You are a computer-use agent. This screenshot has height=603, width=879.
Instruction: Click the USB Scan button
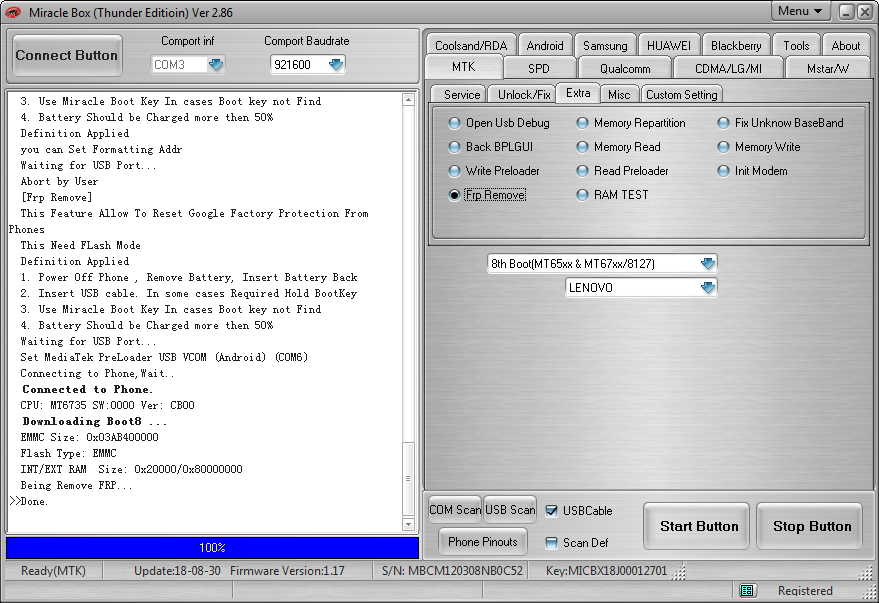(x=510, y=510)
